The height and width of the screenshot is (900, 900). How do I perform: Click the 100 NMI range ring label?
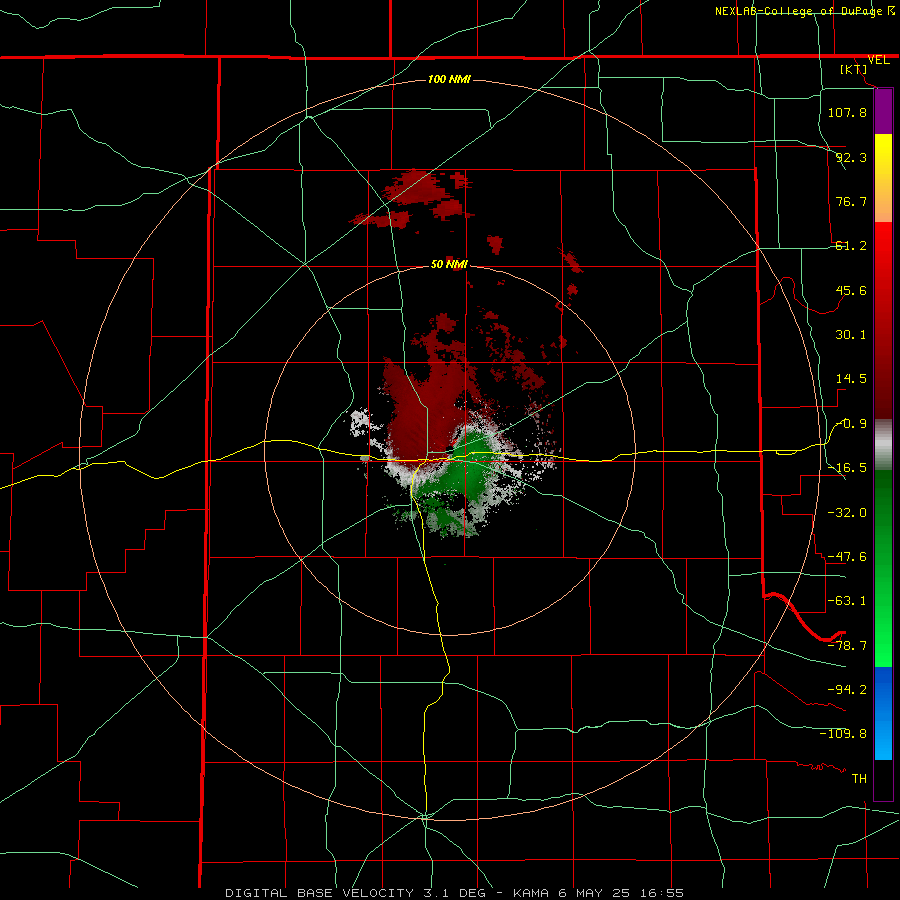449,79
